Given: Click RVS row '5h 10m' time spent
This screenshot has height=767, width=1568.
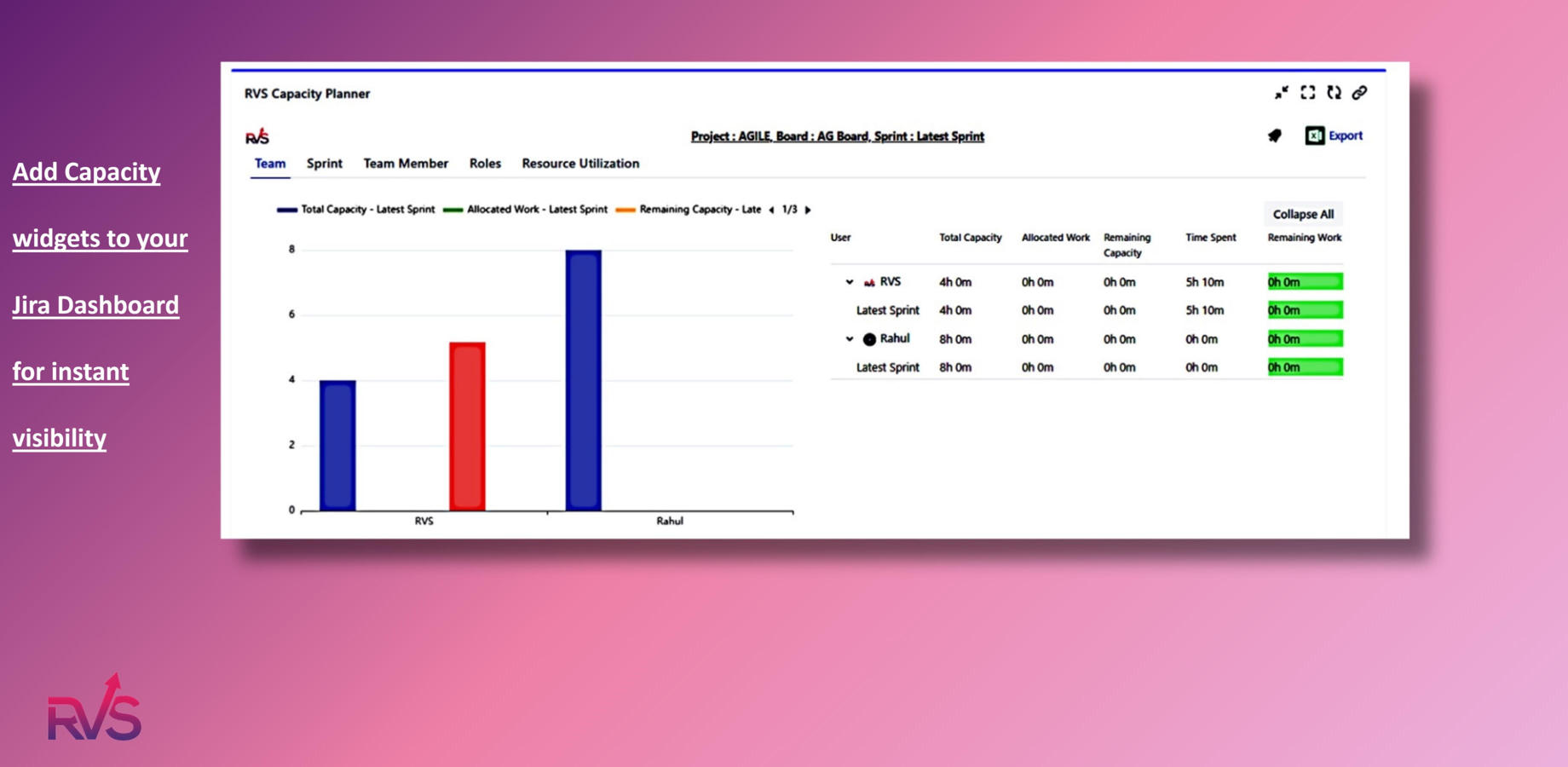Looking at the screenshot, I should coord(1205,282).
